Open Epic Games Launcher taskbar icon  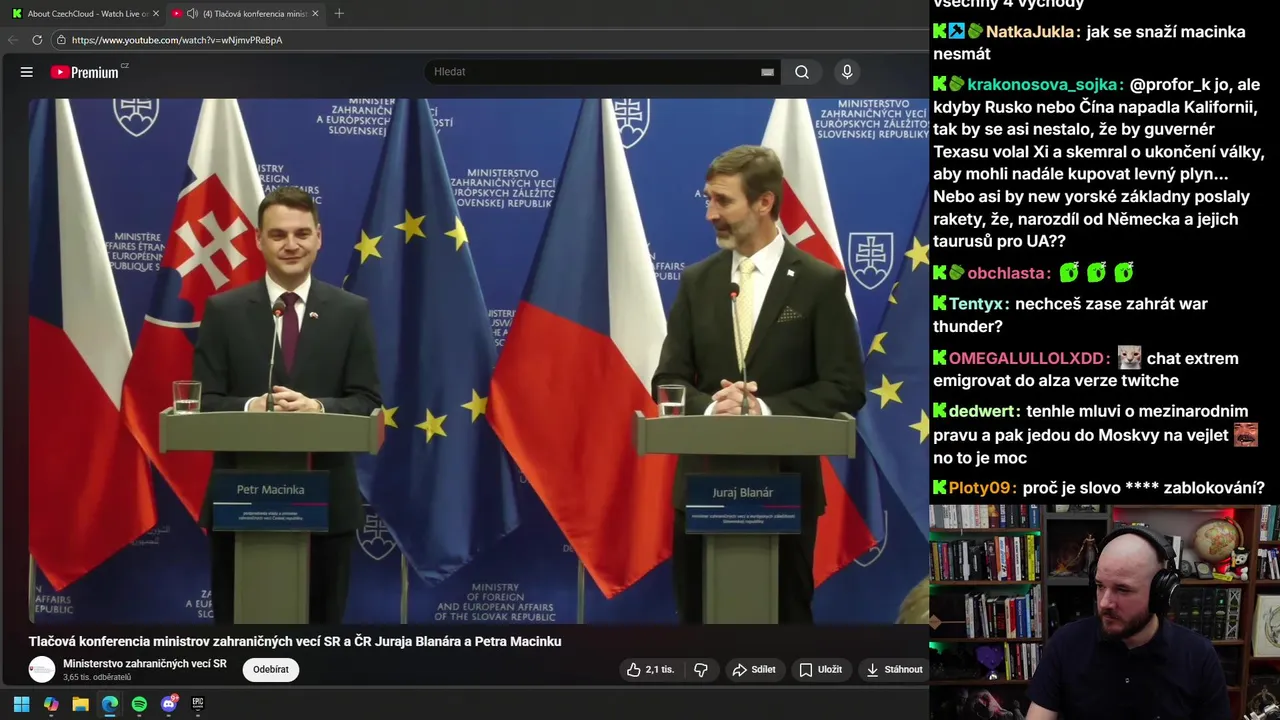198,704
